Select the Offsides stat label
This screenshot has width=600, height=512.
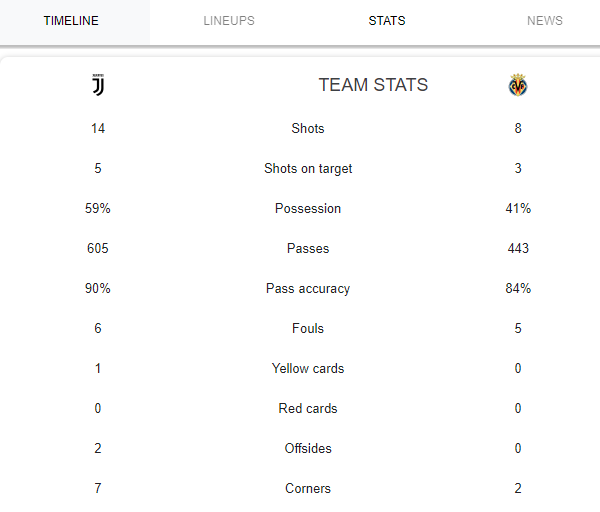point(308,448)
